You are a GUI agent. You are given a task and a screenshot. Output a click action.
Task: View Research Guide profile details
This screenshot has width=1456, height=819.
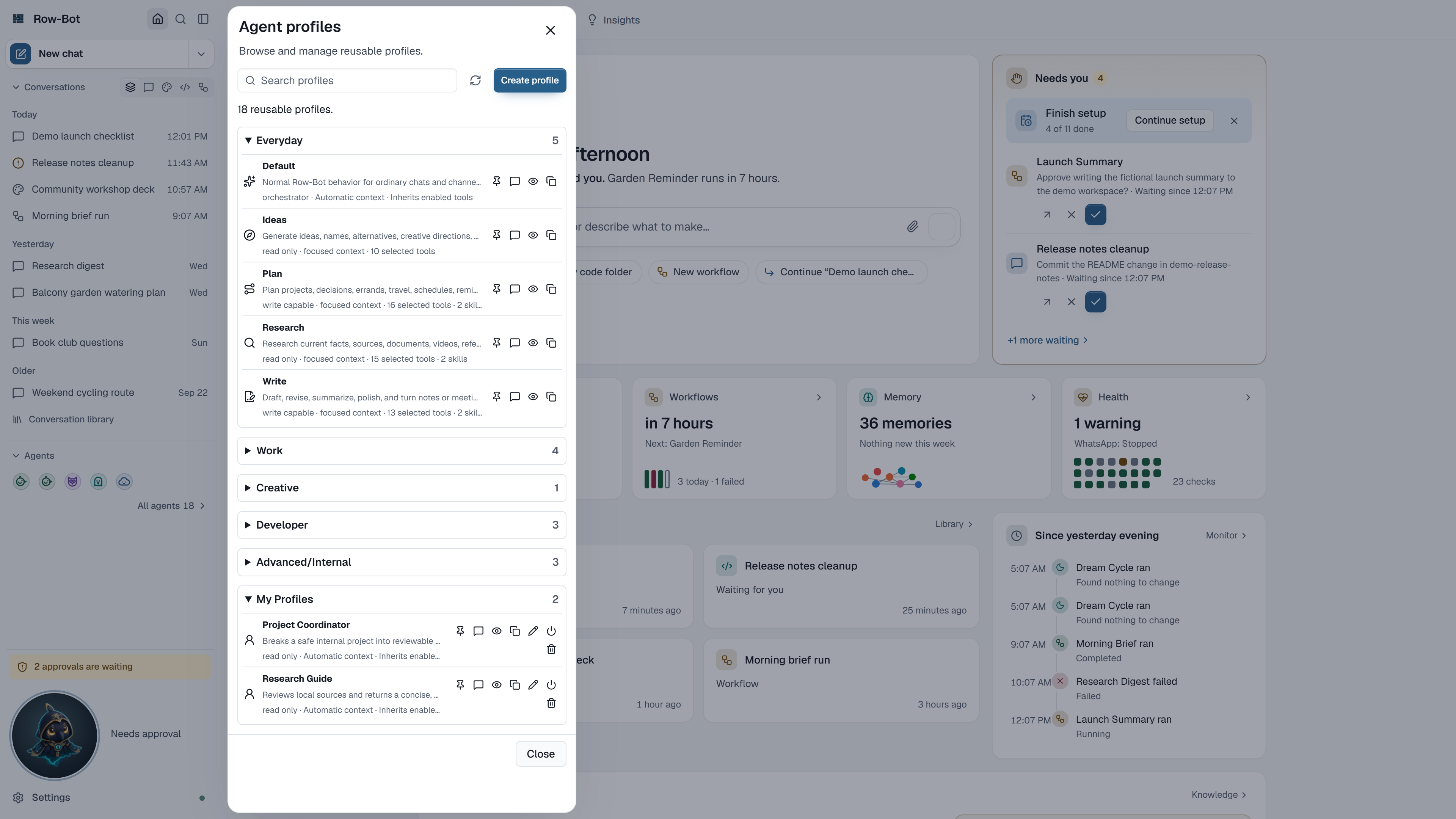[496, 685]
